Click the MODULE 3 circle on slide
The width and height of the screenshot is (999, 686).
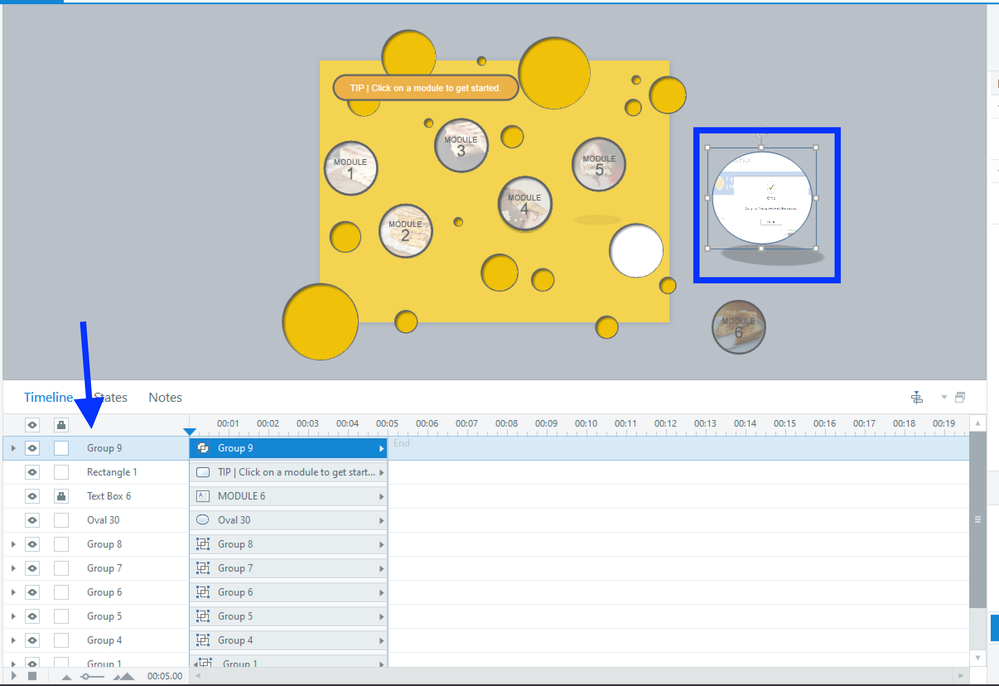461,145
